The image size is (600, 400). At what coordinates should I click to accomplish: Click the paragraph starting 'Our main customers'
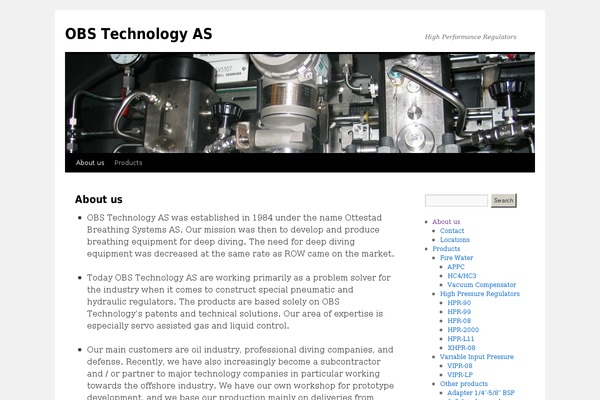(x=240, y=372)
